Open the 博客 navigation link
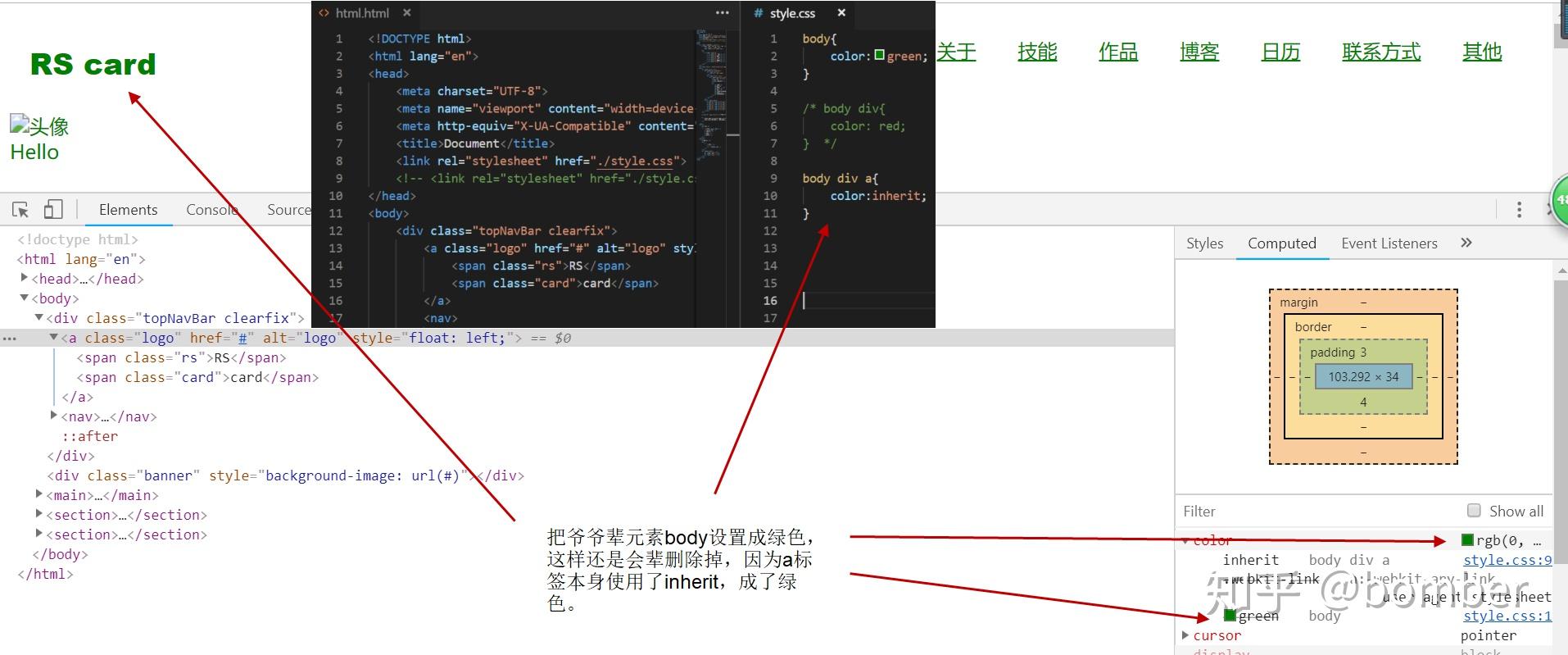Image resolution: width=1568 pixels, height=655 pixels. [x=1199, y=52]
